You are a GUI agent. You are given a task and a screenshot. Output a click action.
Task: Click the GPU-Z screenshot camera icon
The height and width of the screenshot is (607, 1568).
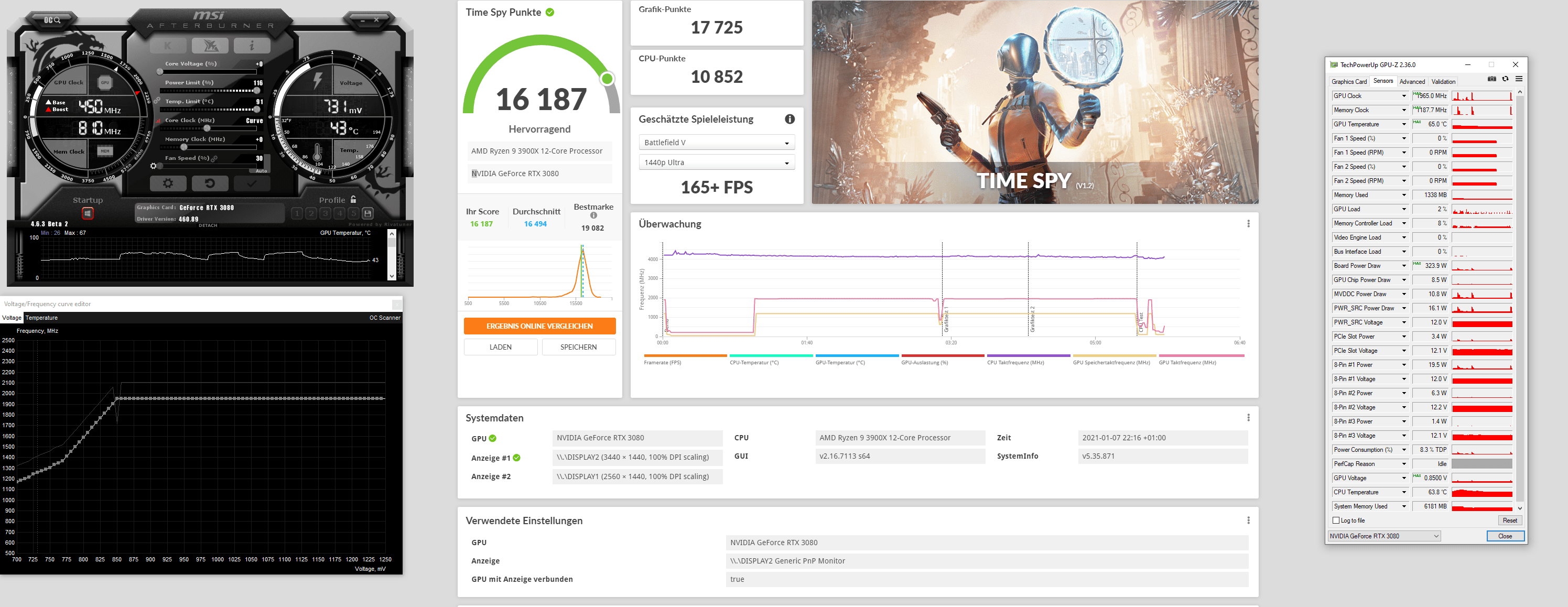(1491, 79)
